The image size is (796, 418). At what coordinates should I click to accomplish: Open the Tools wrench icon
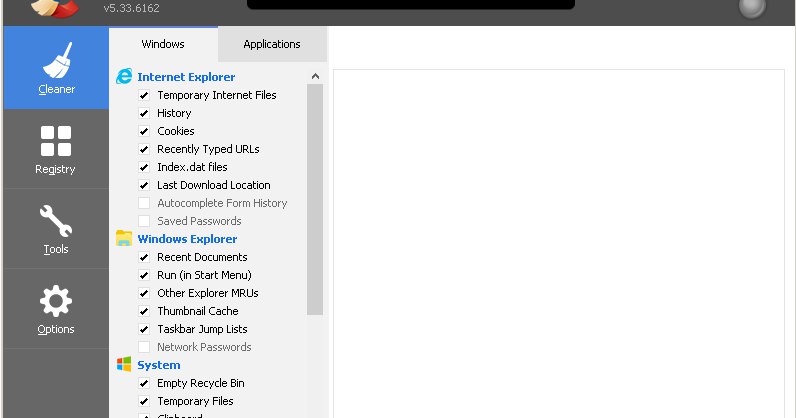click(x=56, y=229)
